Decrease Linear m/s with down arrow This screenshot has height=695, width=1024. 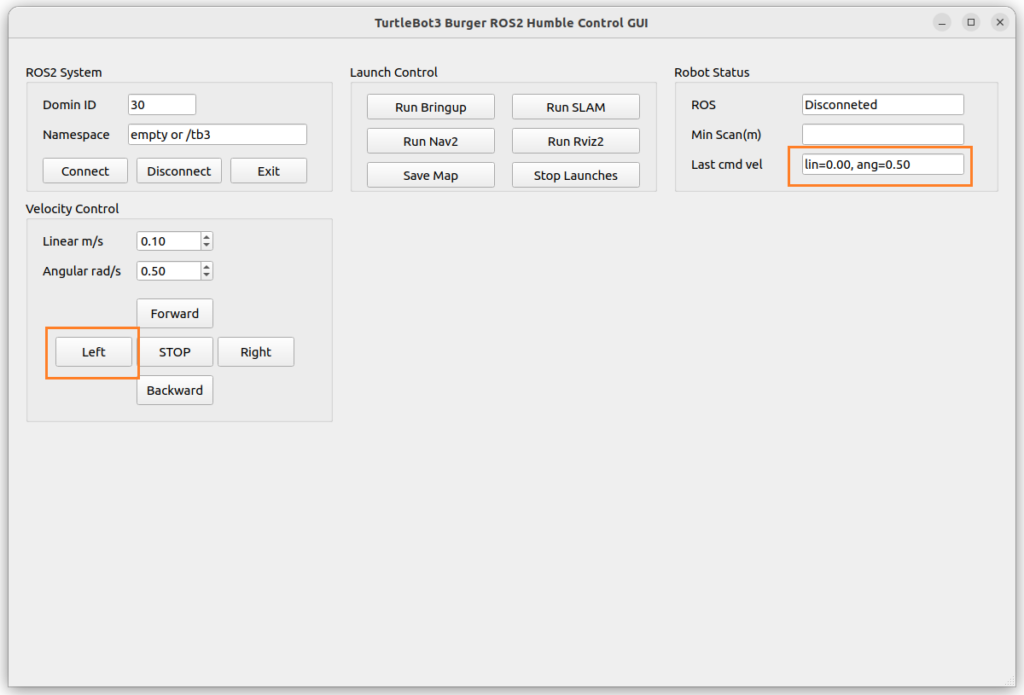click(x=206, y=246)
